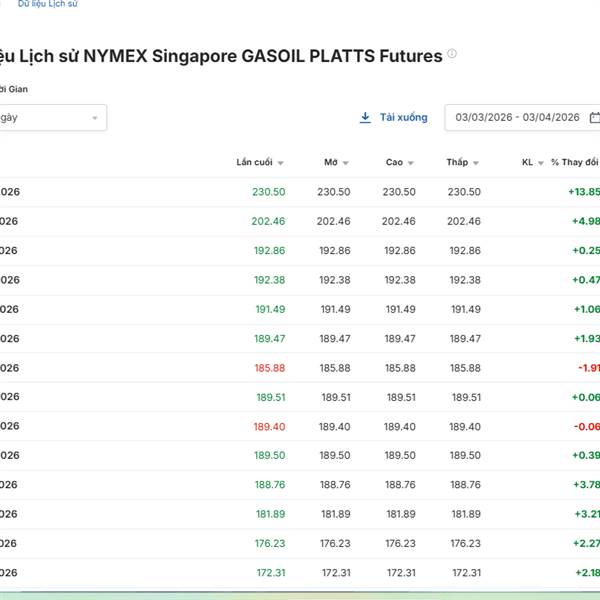Click the +13.85 percent change value
The width and height of the screenshot is (600, 600).
tap(584, 192)
